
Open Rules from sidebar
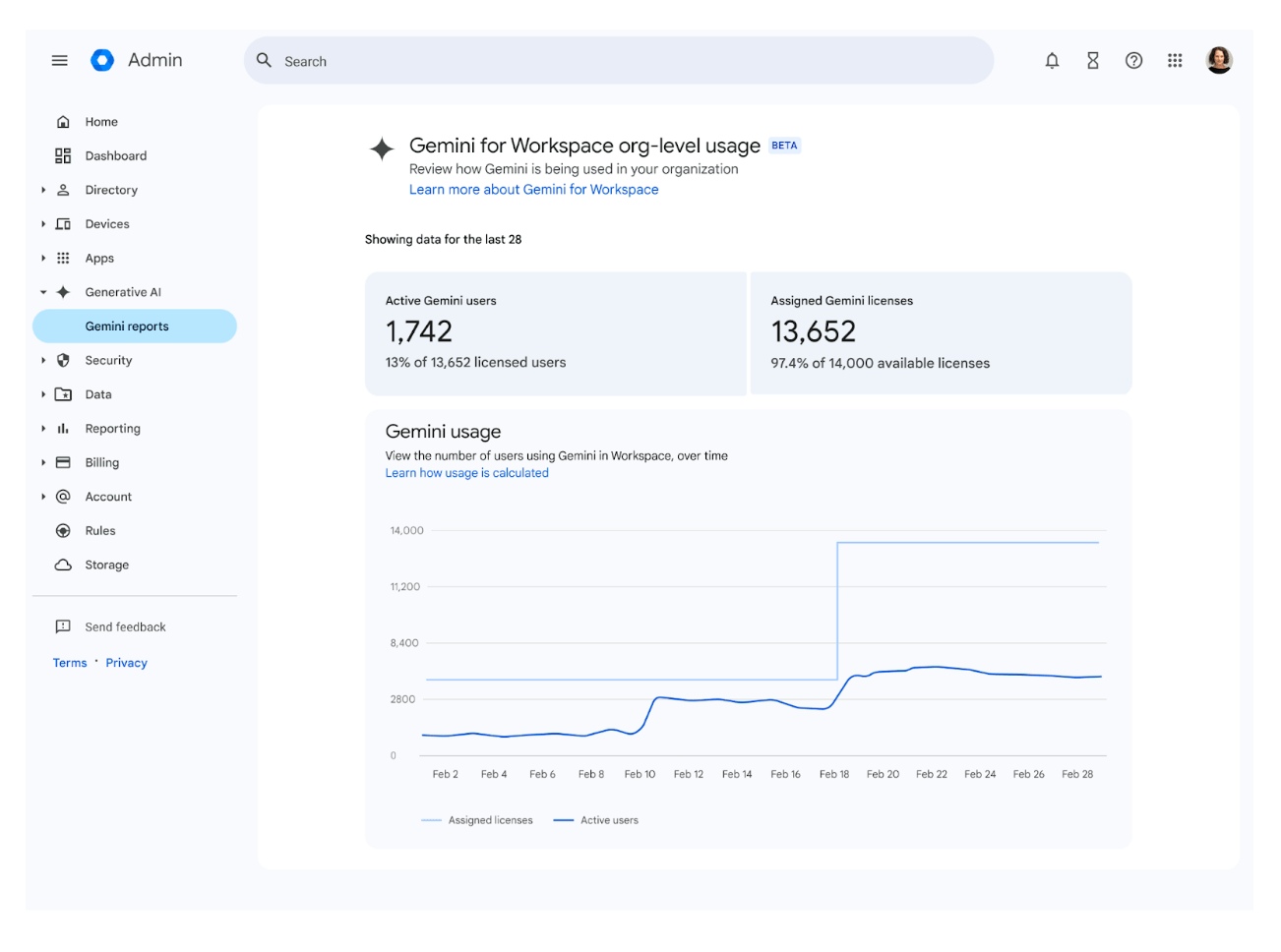pos(100,531)
